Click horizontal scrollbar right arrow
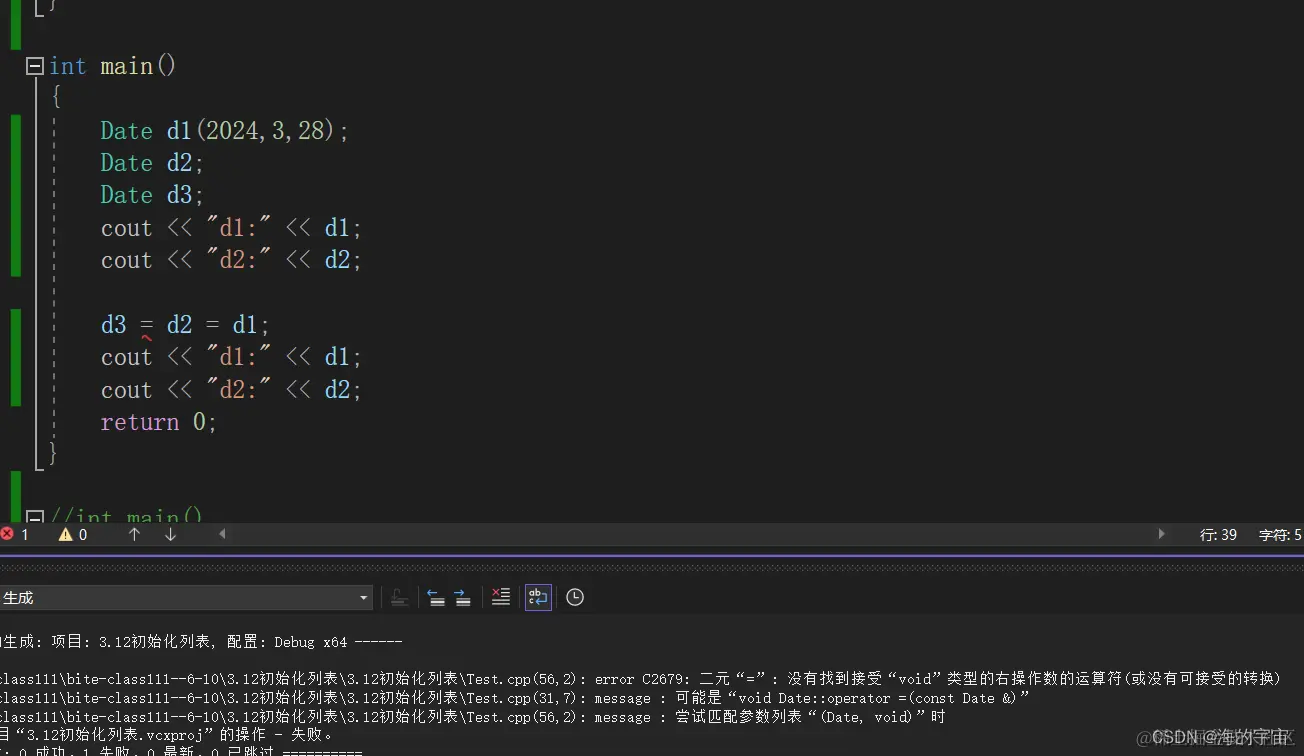The height and width of the screenshot is (756, 1304). 1161,535
